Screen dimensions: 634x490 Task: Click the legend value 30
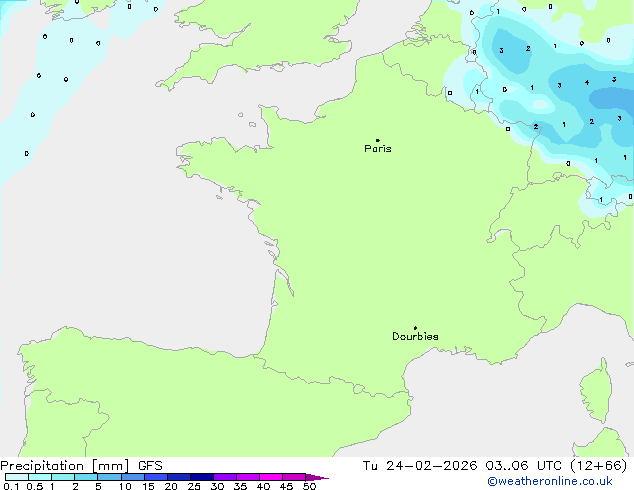(x=217, y=486)
